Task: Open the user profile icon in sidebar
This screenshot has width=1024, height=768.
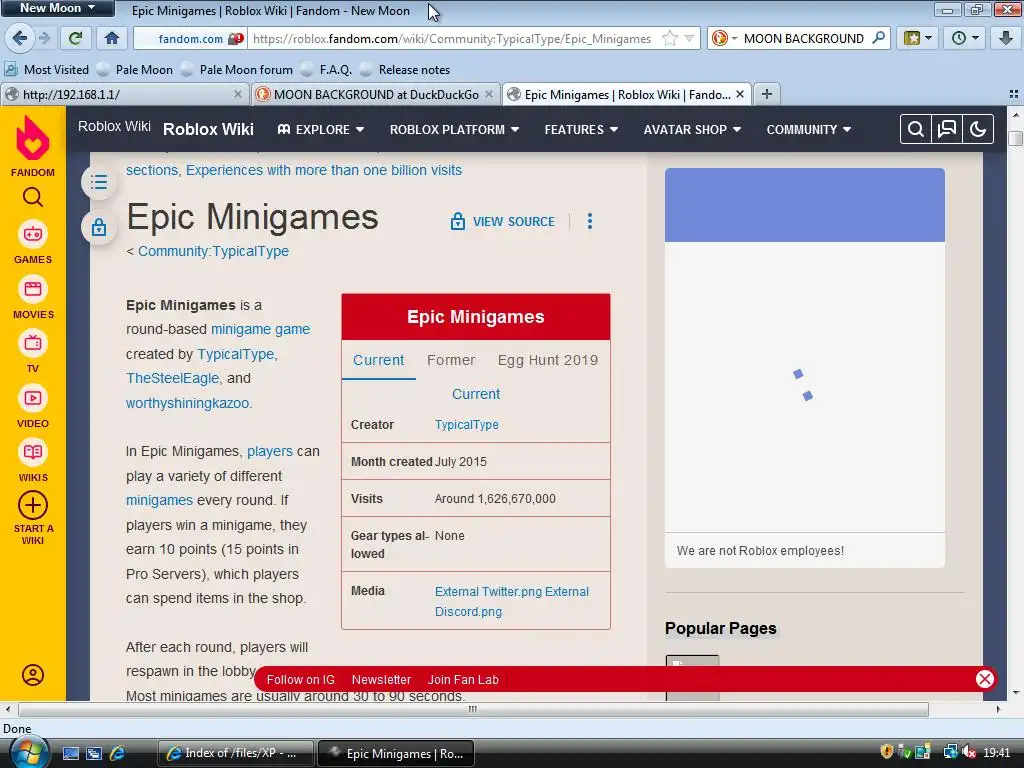Action: (33, 675)
